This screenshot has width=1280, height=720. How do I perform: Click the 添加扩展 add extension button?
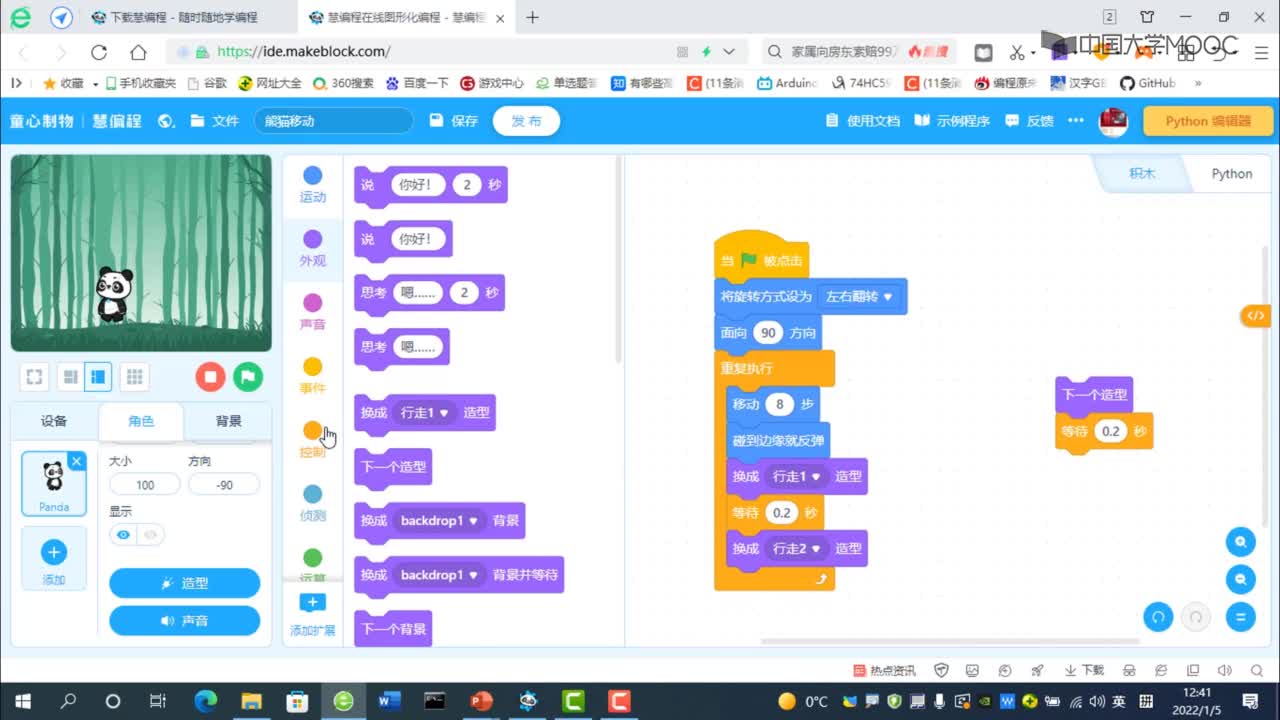(313, 614)
